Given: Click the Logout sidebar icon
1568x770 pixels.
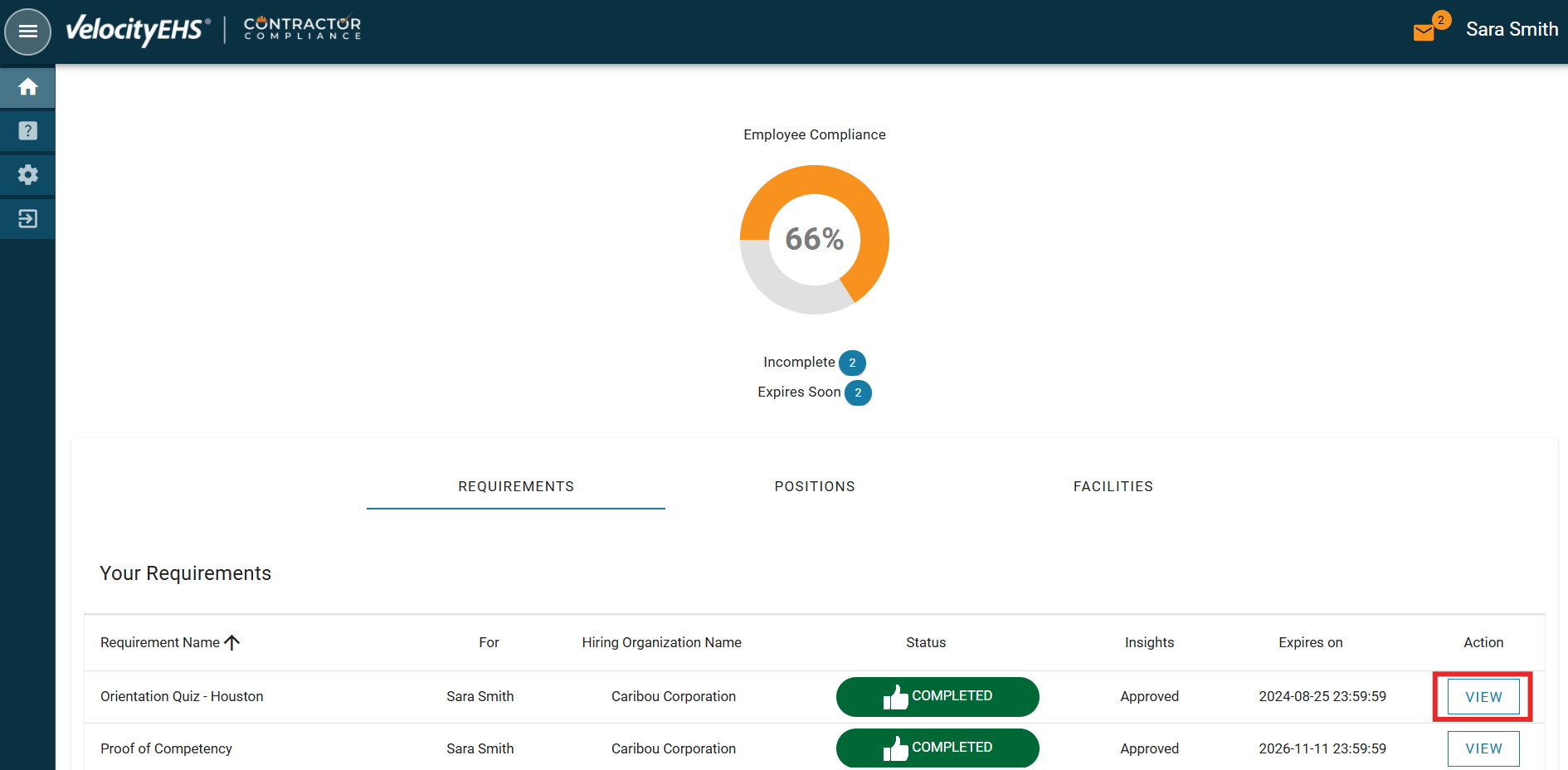Looking at the screenshot, I should 27,219.
